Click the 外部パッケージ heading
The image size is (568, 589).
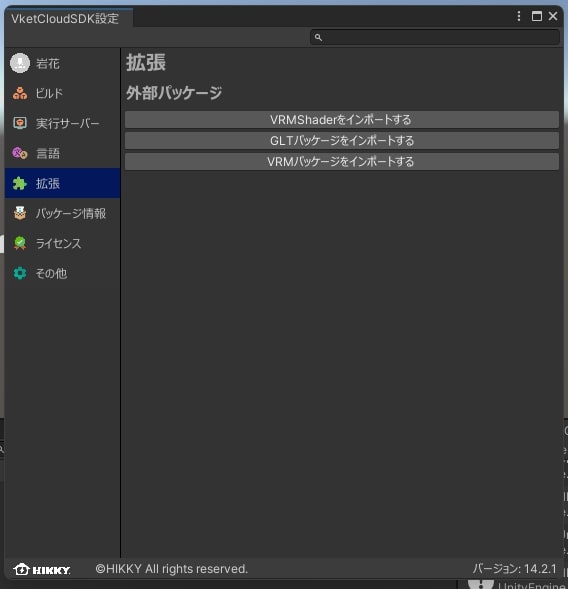tap(174, 92)
